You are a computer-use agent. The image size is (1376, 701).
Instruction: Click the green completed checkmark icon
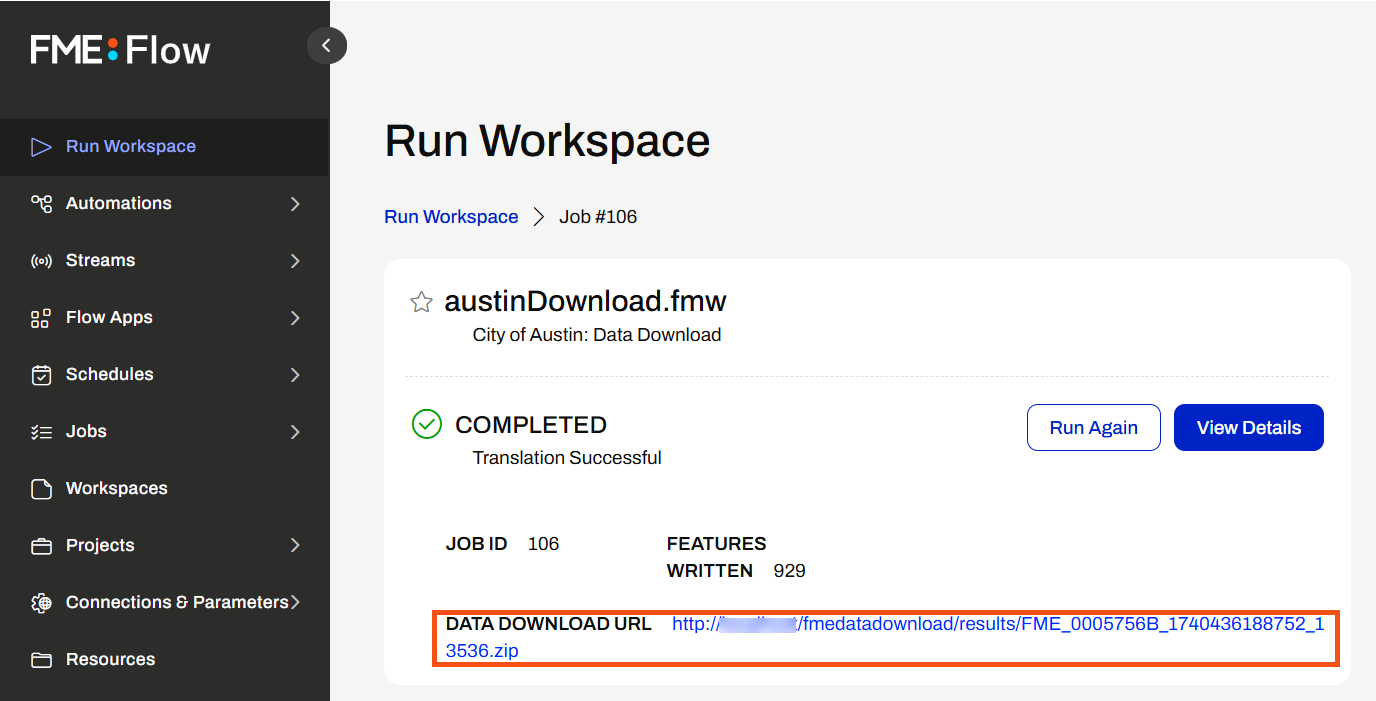click(x=427, y=425)
